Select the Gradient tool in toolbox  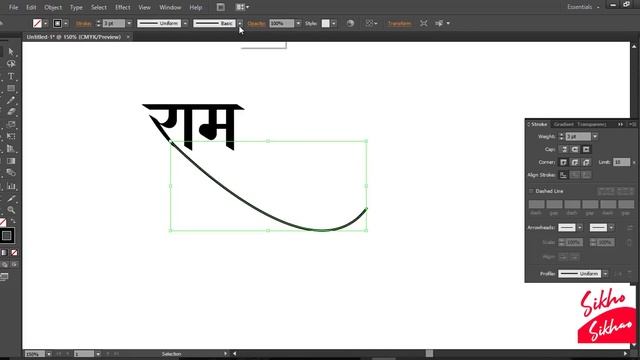(11, 161)
